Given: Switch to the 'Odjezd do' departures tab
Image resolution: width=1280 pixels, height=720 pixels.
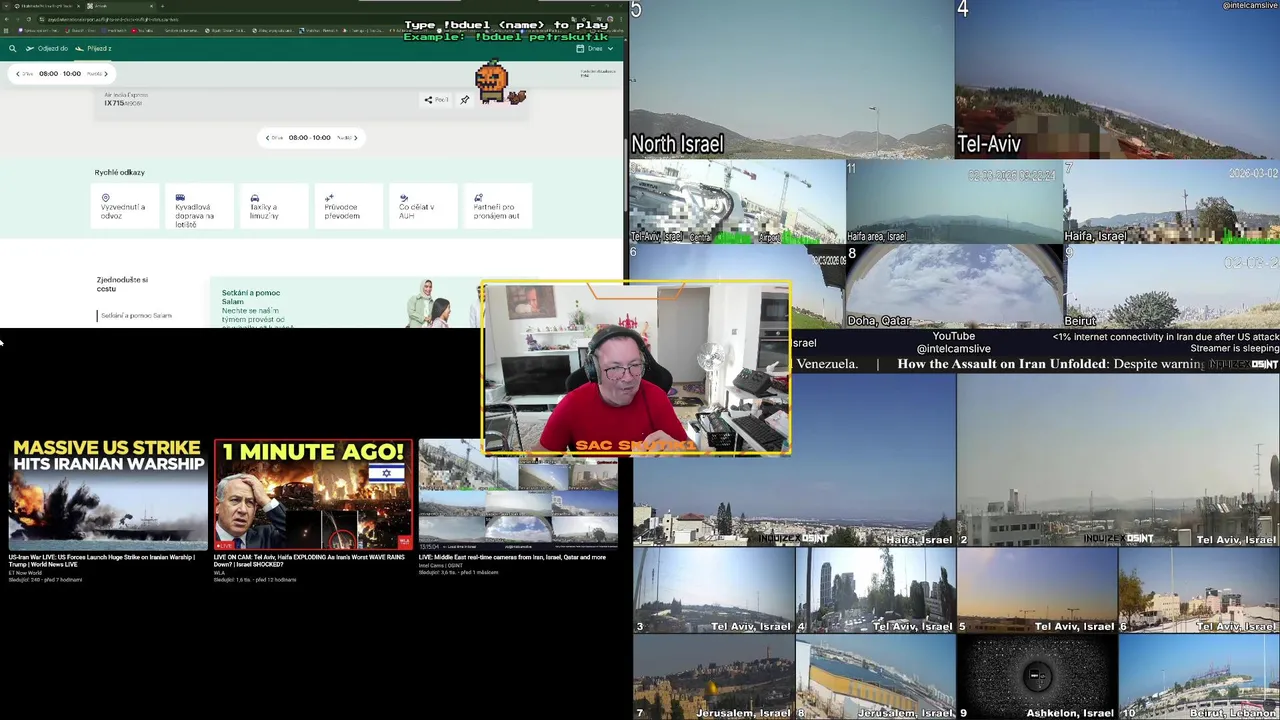Looking at the screenshot, I should [x=47, y=48].
